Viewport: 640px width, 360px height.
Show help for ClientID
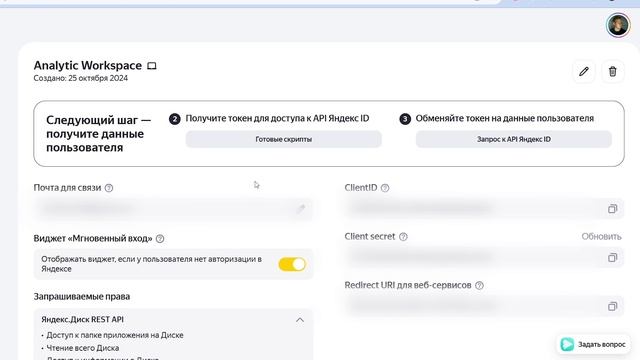click(385, 188)
